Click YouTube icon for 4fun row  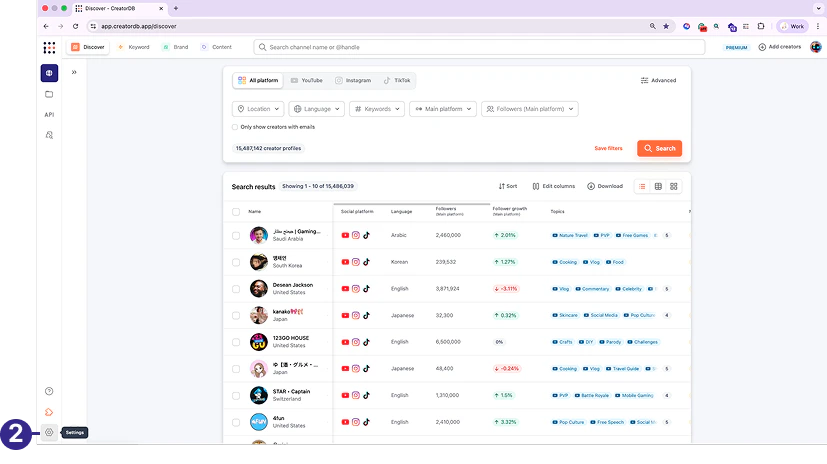pos(345,422)
